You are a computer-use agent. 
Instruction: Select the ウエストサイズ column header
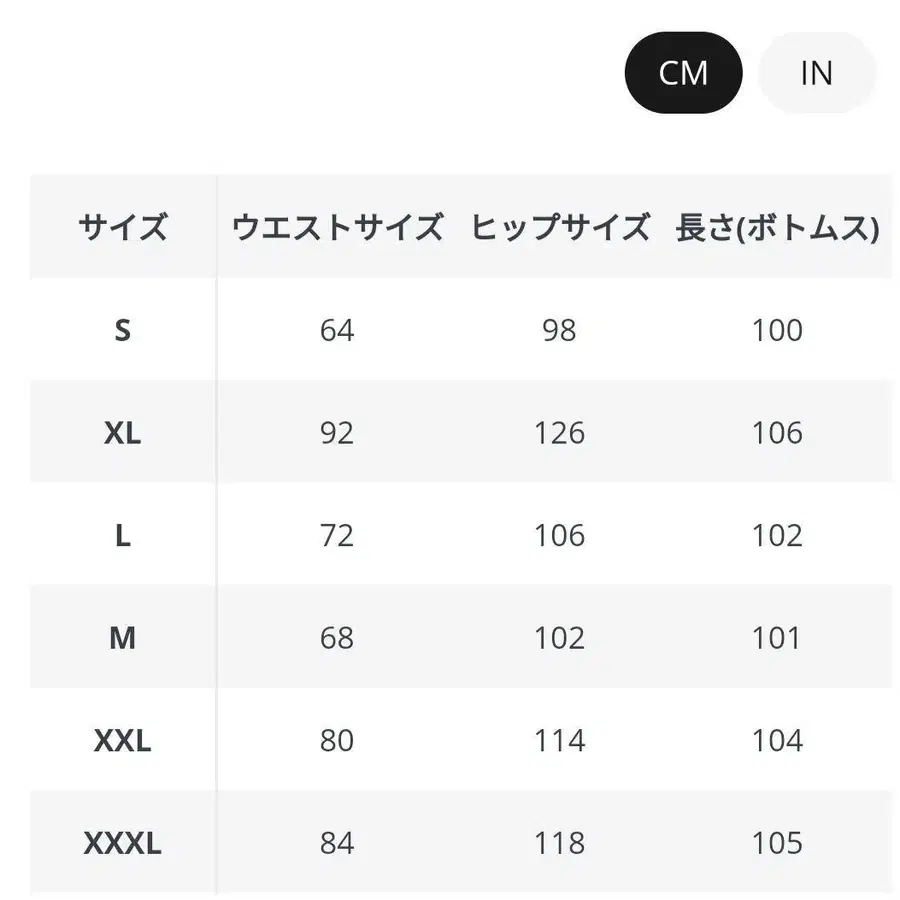339,227
